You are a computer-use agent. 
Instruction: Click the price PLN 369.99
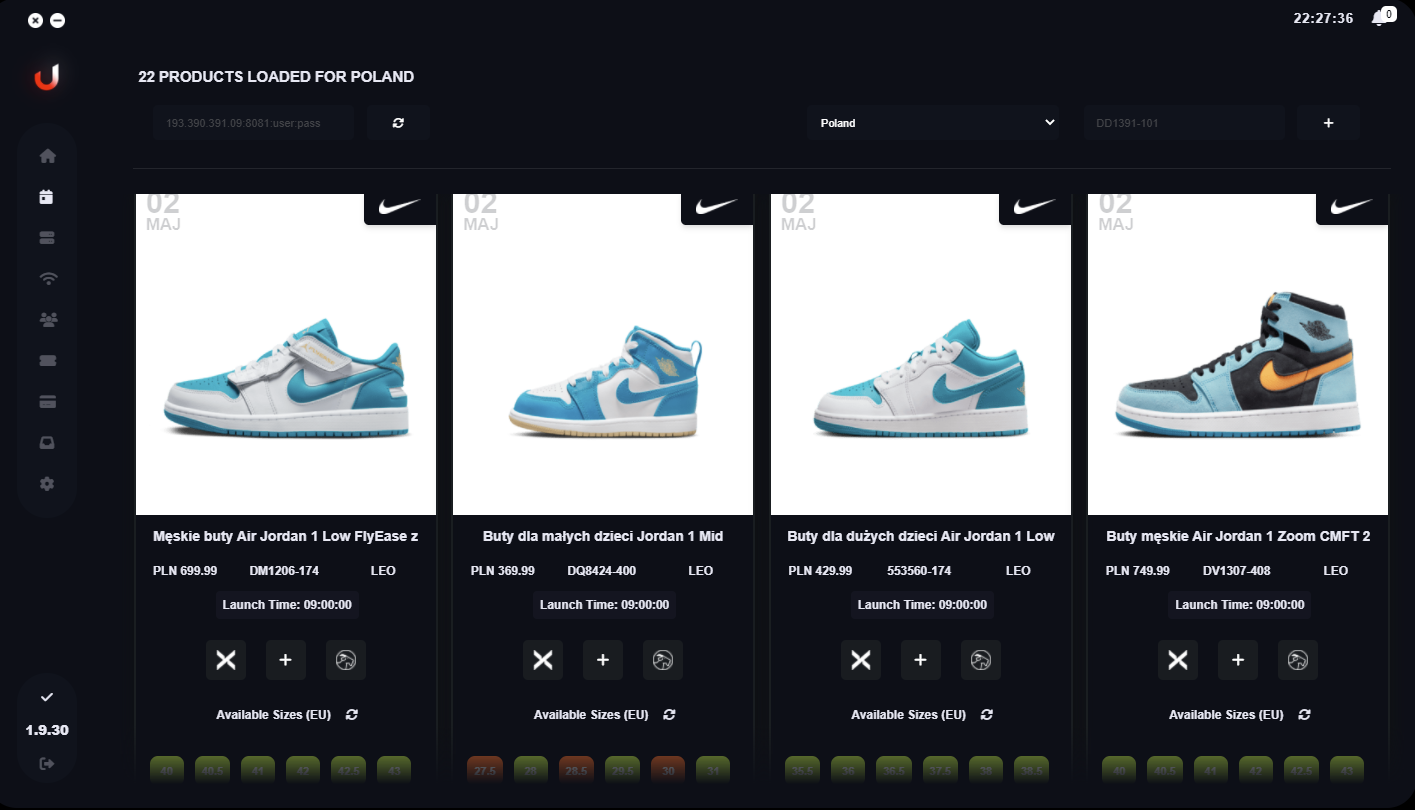click(x=503, y=571)
